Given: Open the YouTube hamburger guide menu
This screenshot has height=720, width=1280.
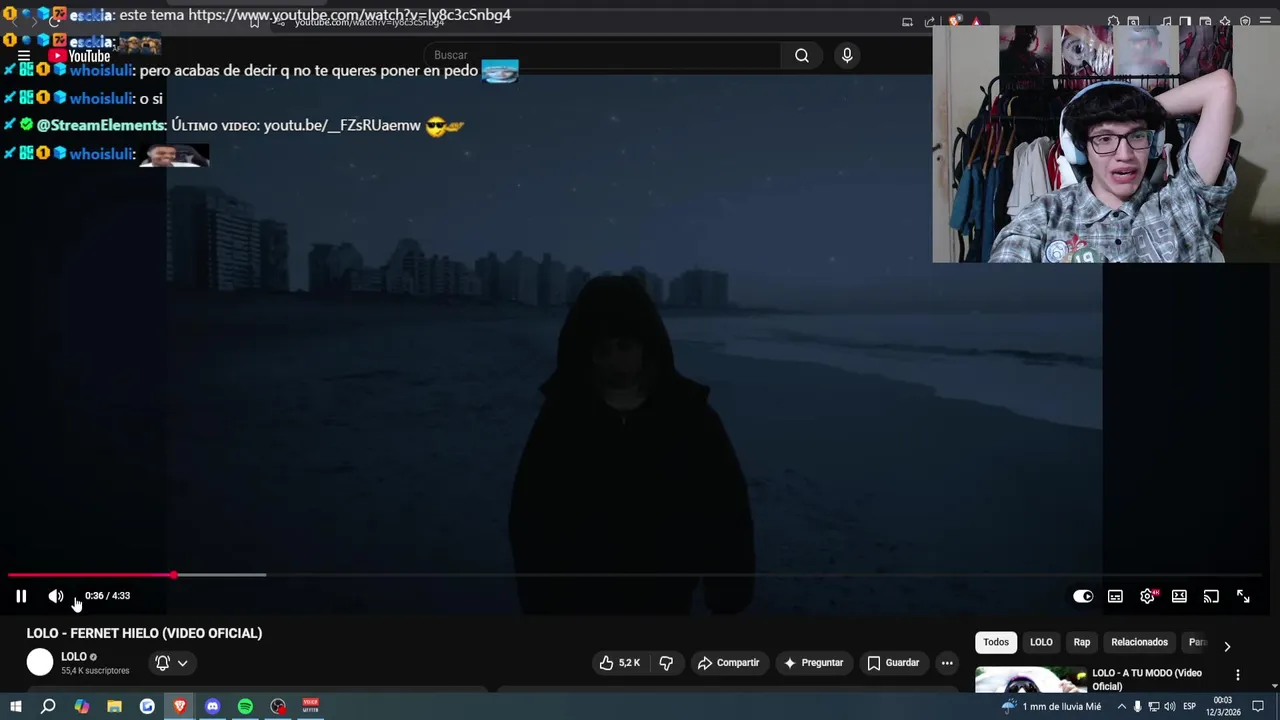Looking at the screenshot, I should (23, 56).
